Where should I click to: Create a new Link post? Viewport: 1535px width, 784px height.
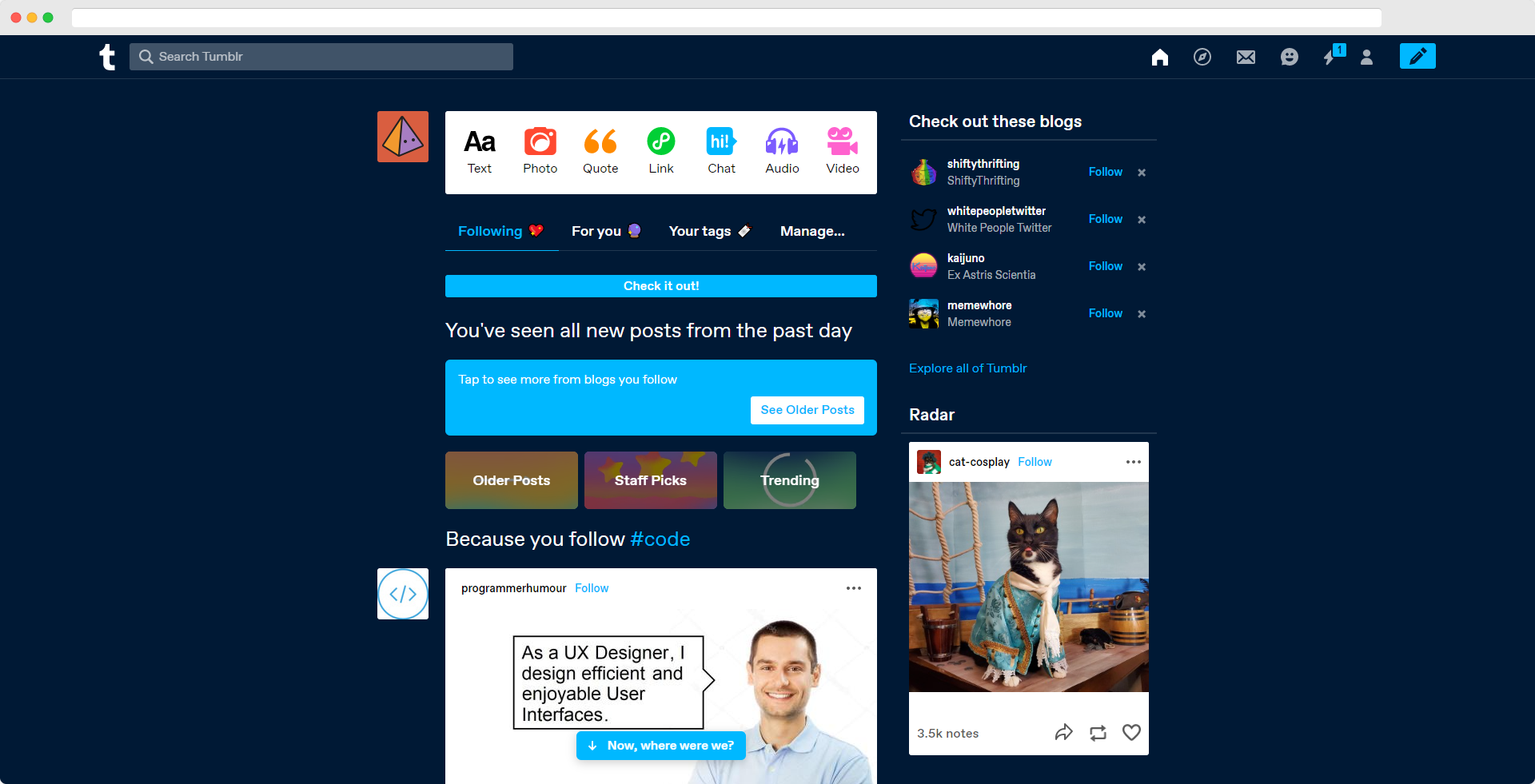coord(661,151)
